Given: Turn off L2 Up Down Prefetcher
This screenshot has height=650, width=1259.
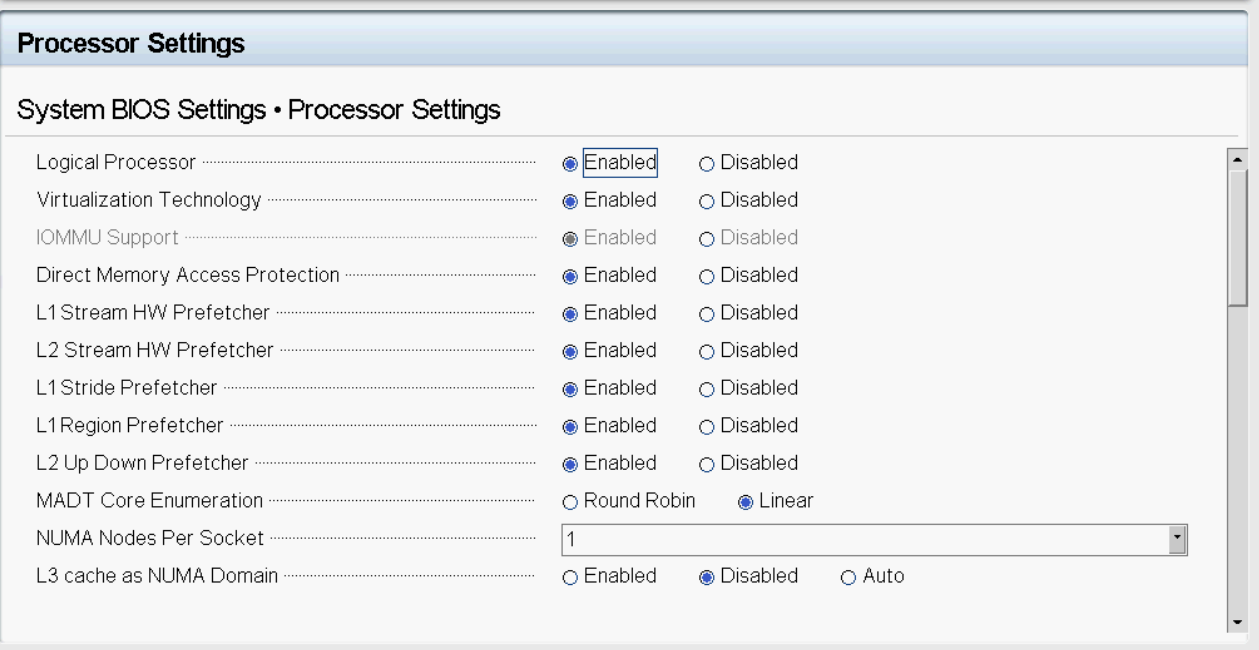Looking at the screenshot, I should click(x=707, y=464).
